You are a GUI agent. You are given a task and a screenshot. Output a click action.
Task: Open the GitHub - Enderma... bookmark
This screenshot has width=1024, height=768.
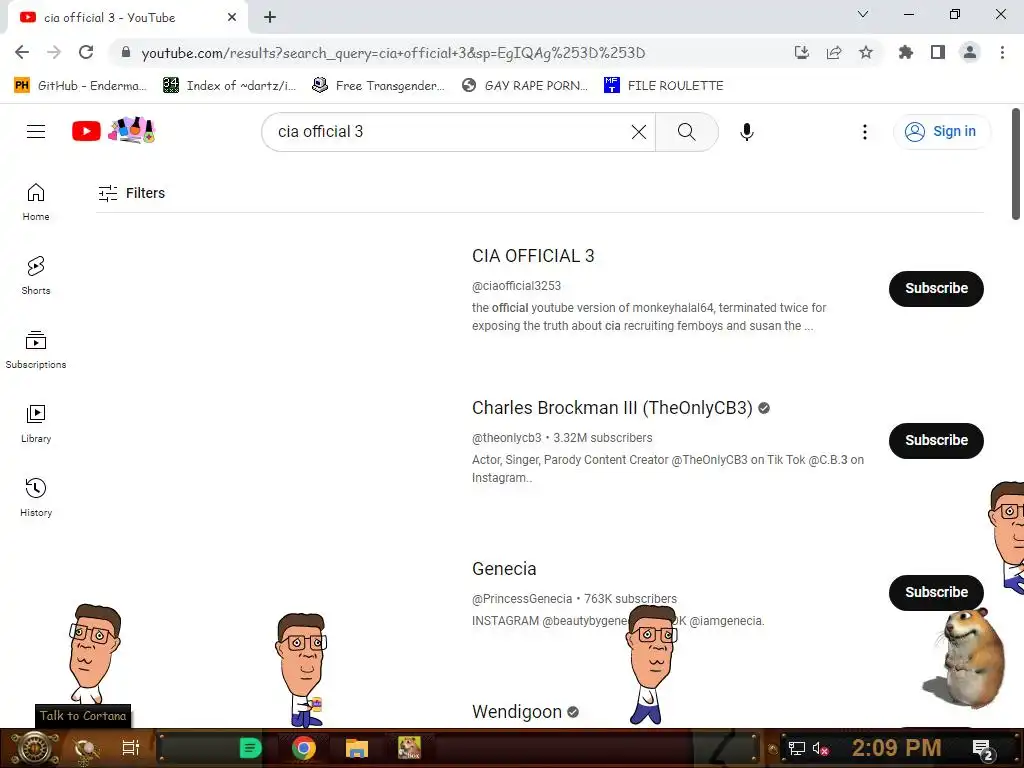coord(80,86)
